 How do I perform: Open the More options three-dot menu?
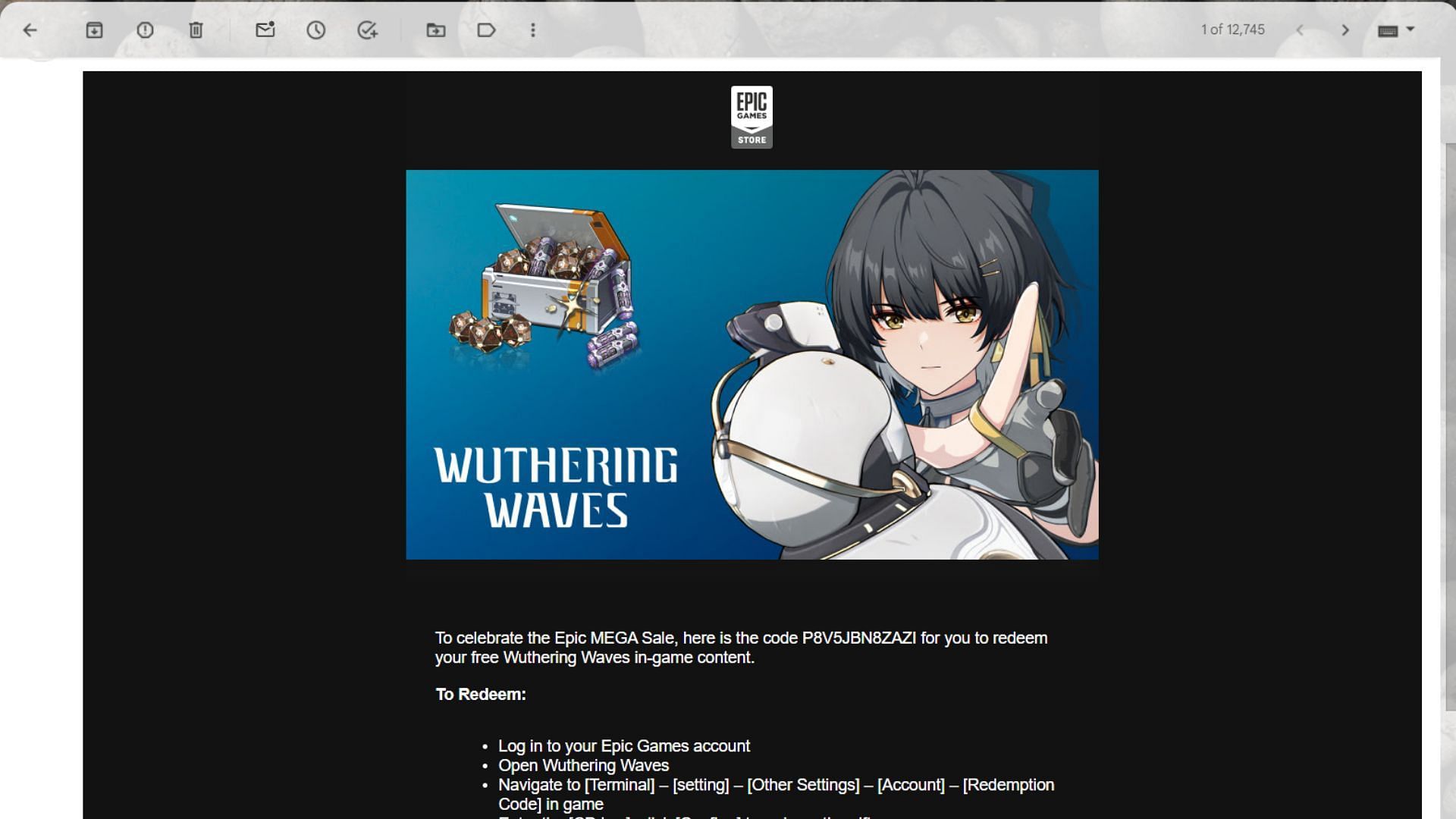pos(533,30)
